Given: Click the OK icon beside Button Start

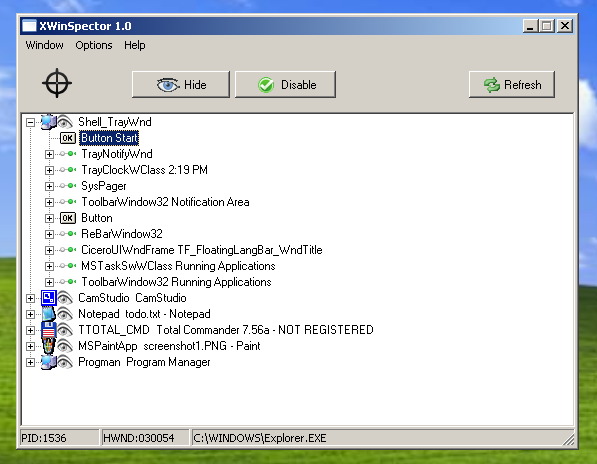Looking at the screenshot, I should [68, 138].
